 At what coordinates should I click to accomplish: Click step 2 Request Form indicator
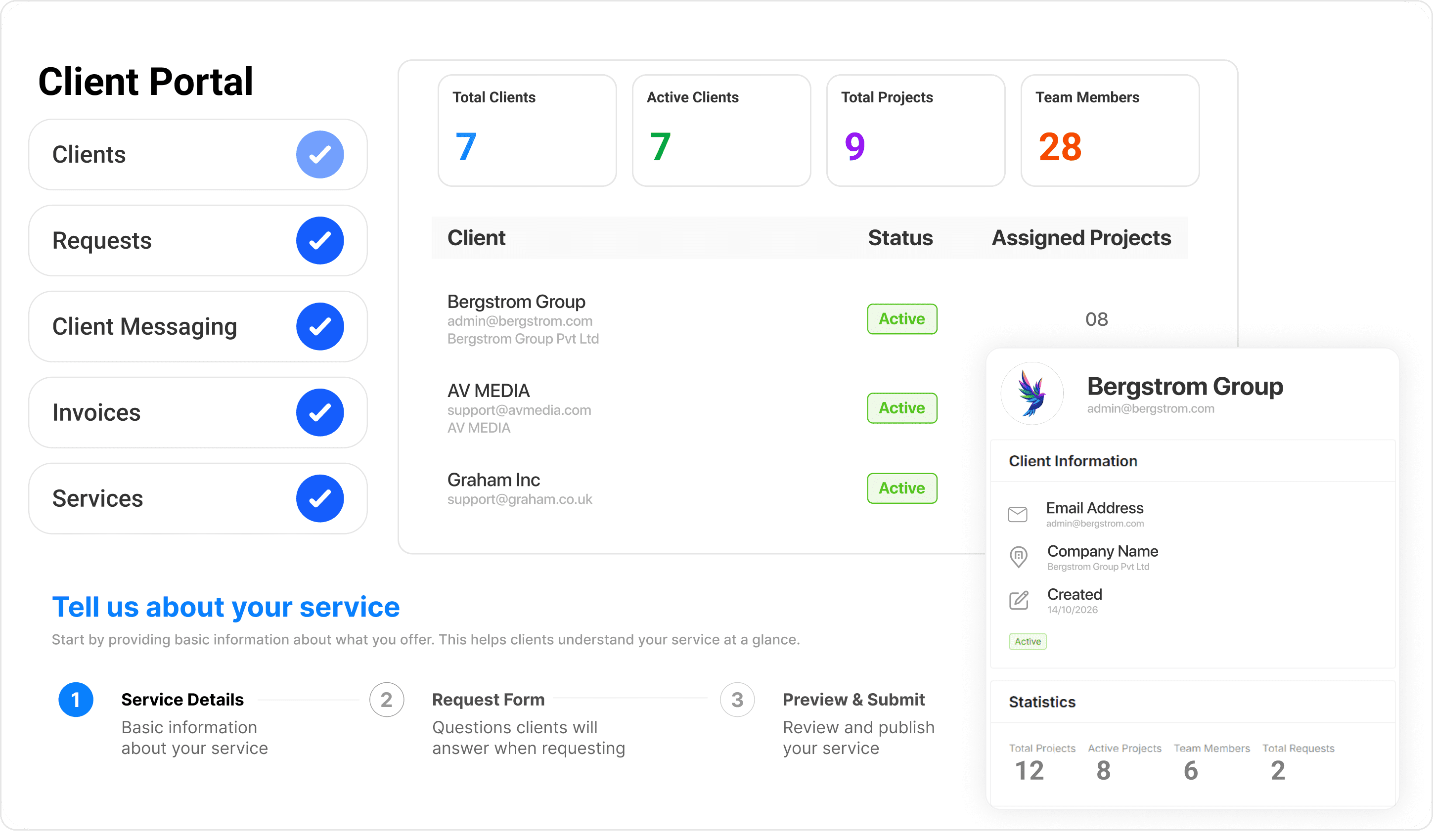[387, 700]
